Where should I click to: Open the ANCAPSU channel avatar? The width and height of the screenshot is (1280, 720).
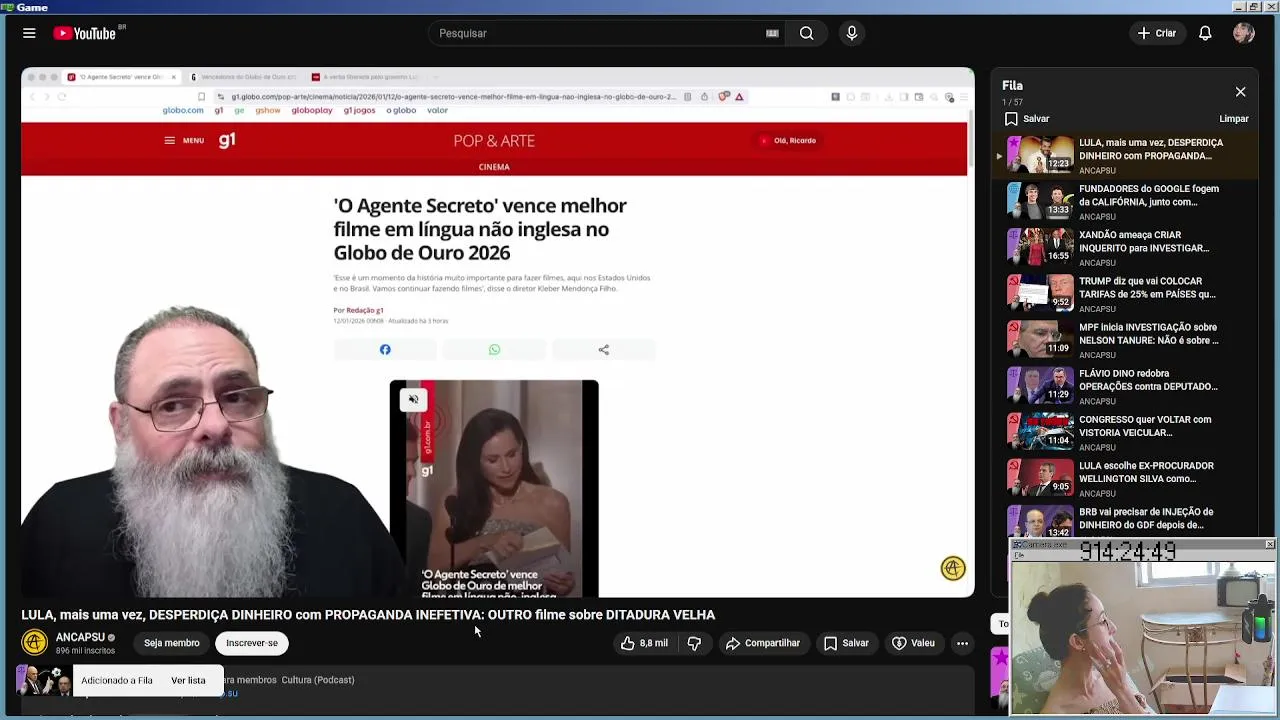[x=35, y=643]
